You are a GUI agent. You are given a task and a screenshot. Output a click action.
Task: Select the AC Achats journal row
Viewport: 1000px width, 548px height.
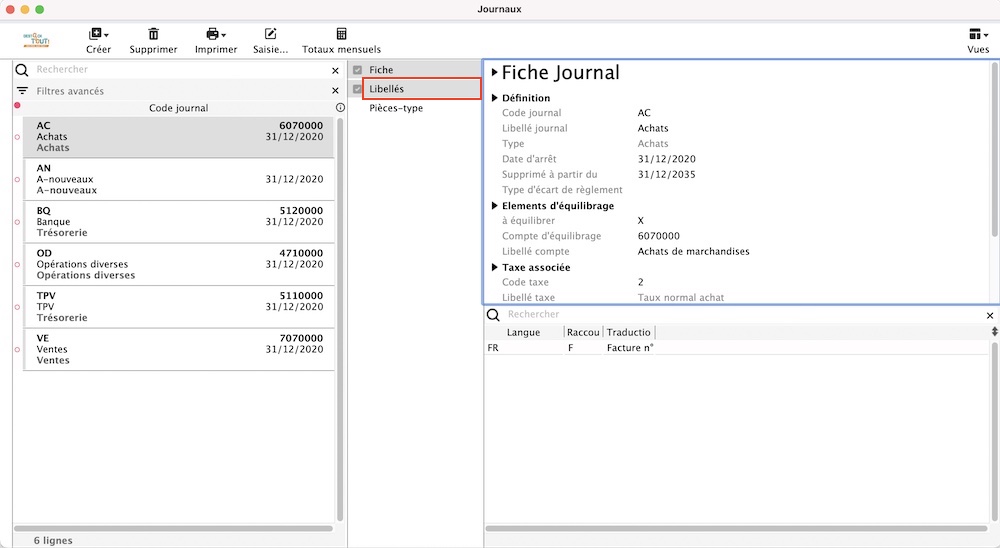[x=179, y=137]
